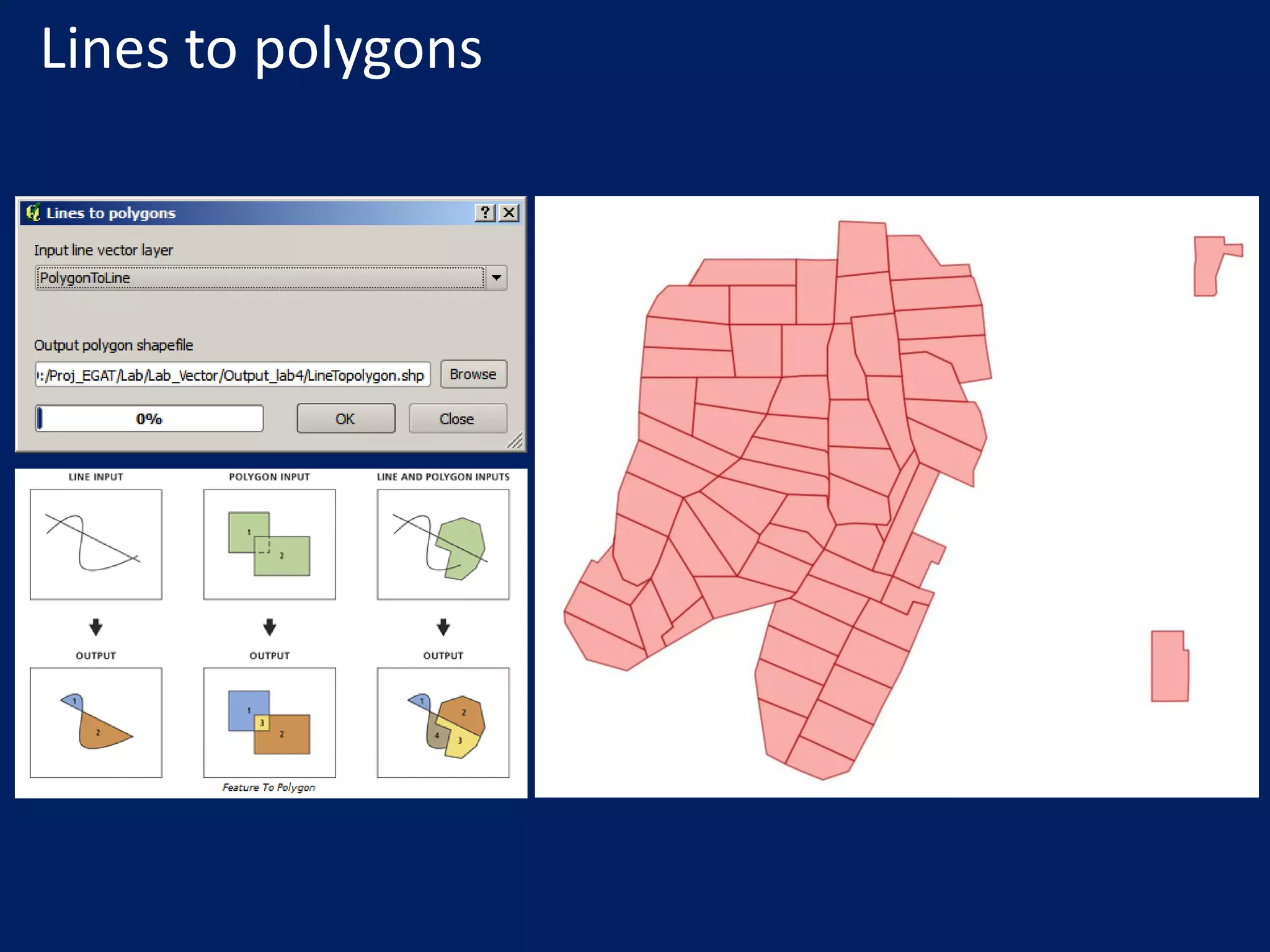
Task: Select the PolygonToLine combo box field
Action: click(259, 278)
